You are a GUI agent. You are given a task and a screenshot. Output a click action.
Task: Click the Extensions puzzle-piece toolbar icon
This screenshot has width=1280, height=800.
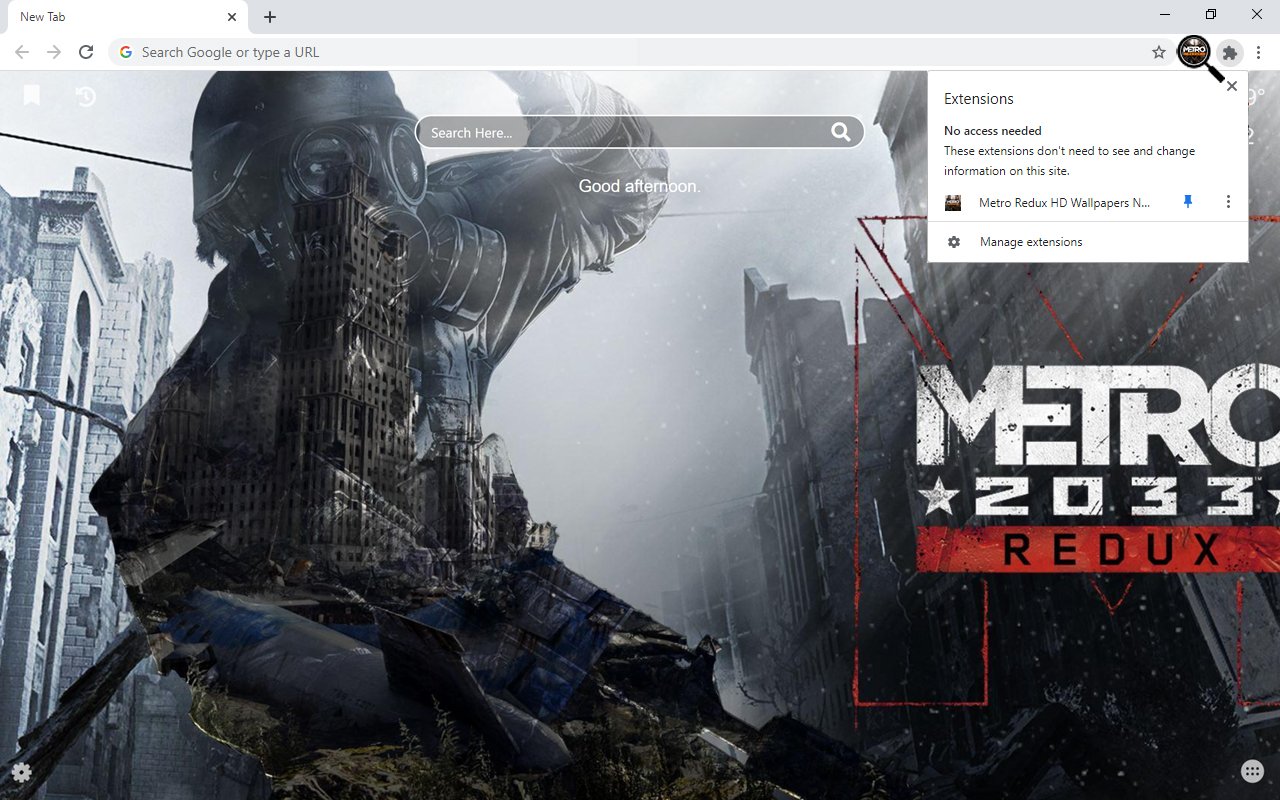1231,52
